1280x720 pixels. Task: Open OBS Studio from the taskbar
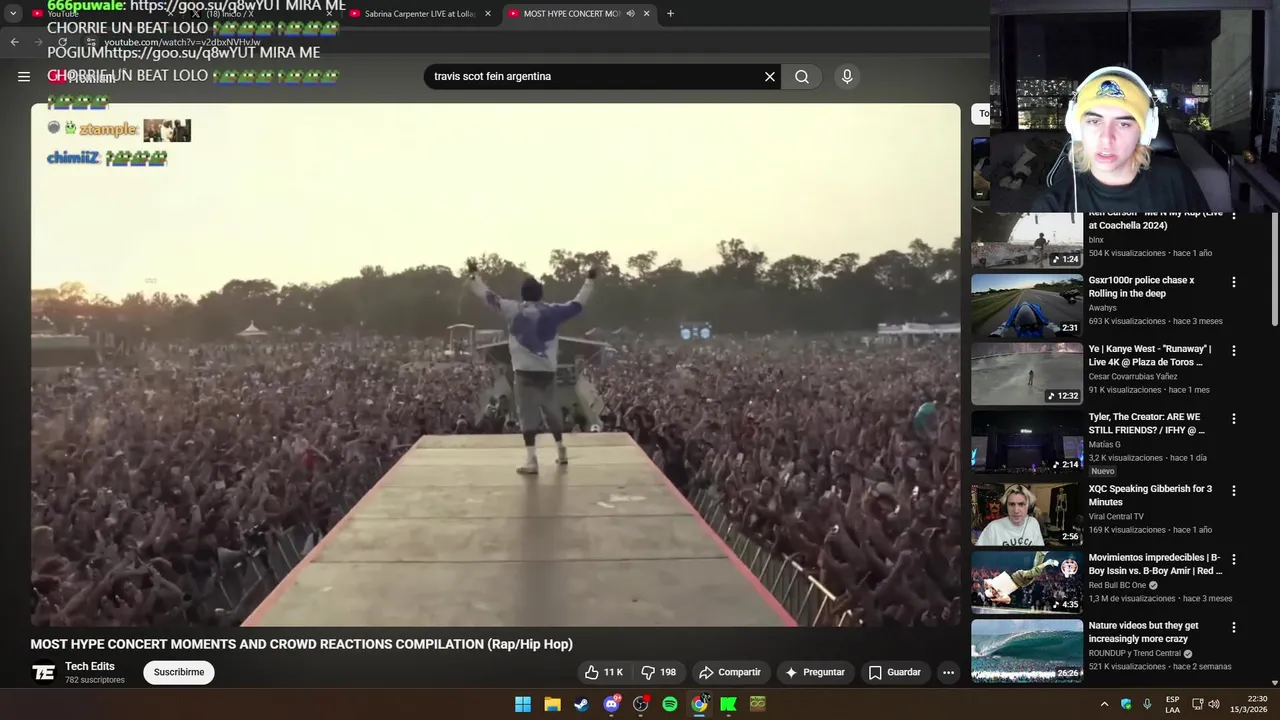point(640,704)
